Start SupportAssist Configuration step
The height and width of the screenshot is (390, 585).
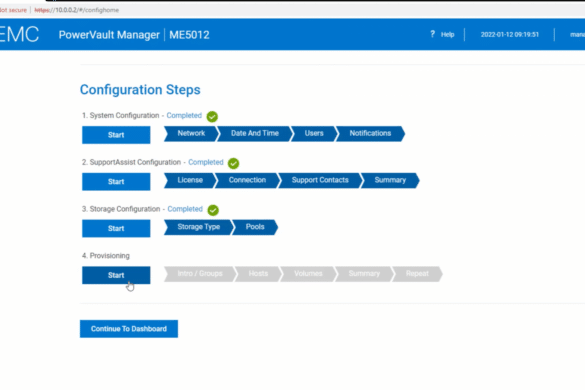pyautogui.click(x=116, y=182)
